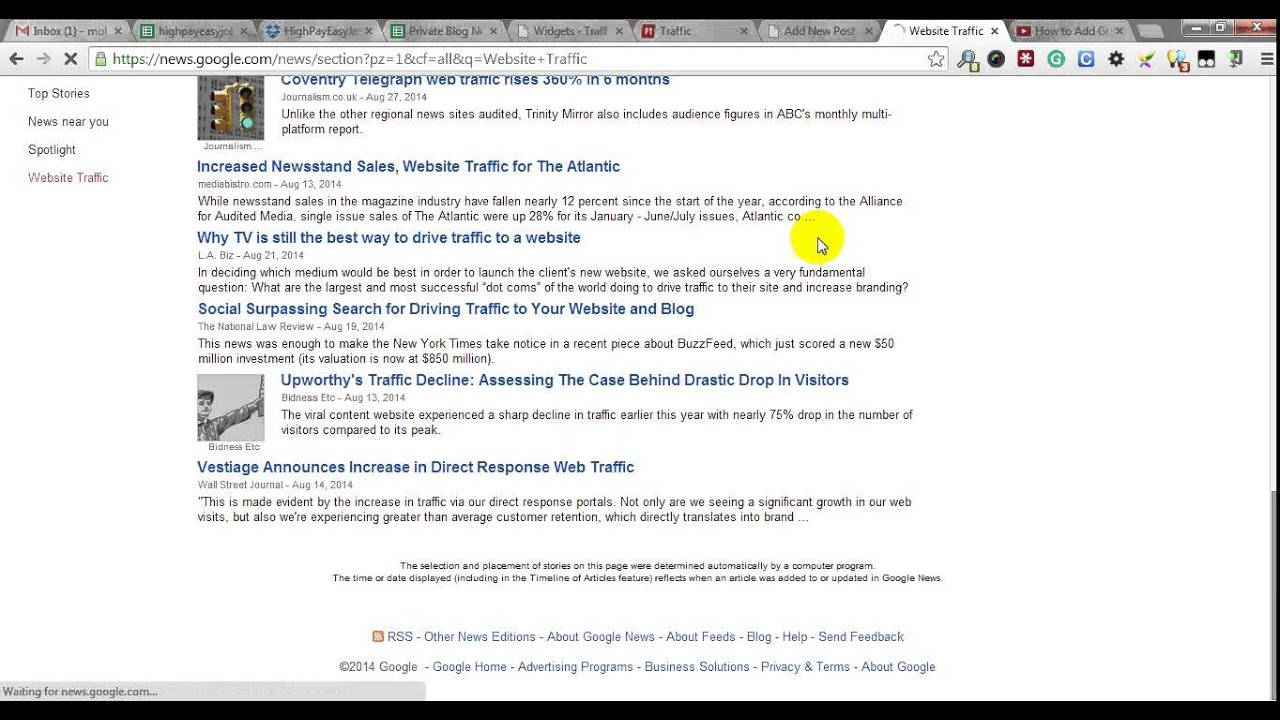
Task: Open the Blog footer link
Action: [759, 637]
